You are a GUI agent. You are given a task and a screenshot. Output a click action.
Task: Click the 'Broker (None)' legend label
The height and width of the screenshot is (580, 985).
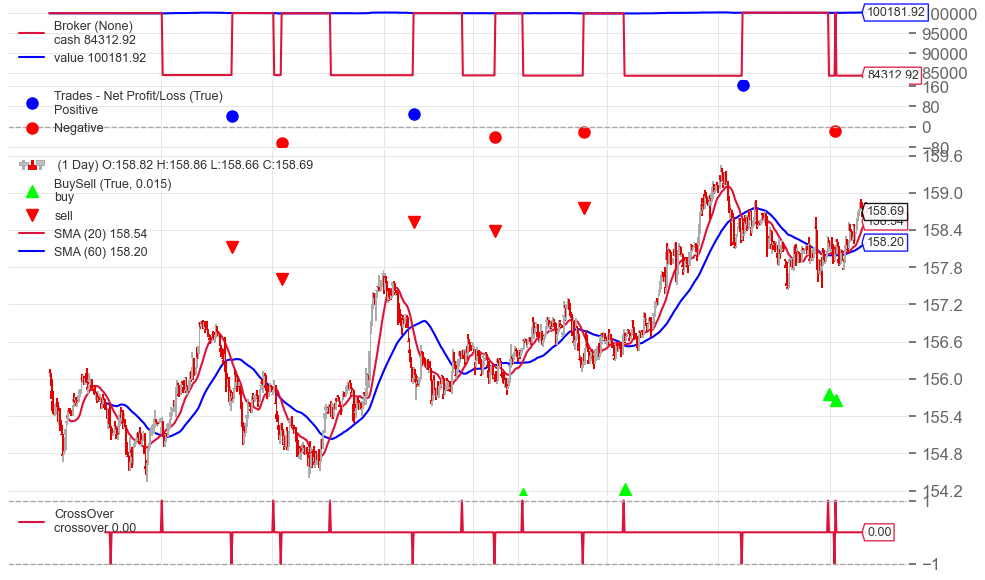93,26
